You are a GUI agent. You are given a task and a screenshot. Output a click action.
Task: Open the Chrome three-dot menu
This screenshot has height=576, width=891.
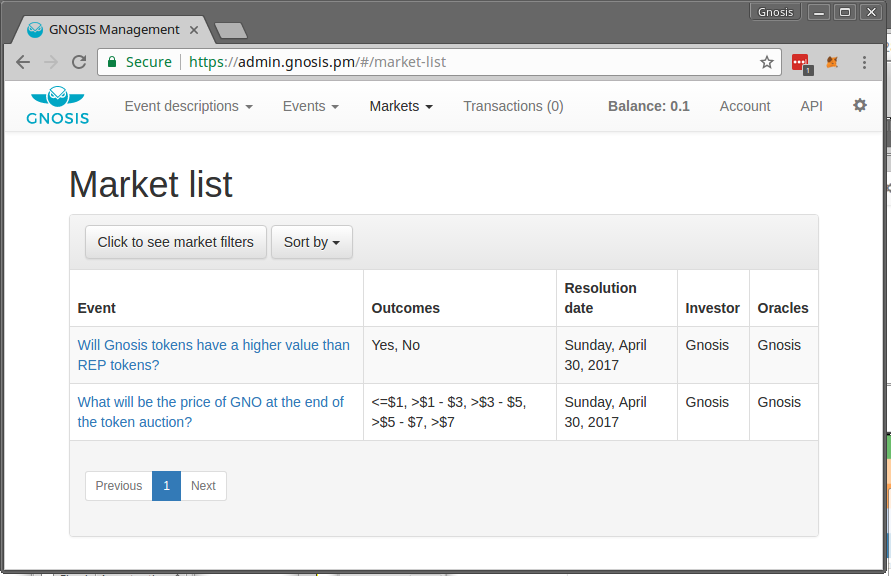[864, 62]
